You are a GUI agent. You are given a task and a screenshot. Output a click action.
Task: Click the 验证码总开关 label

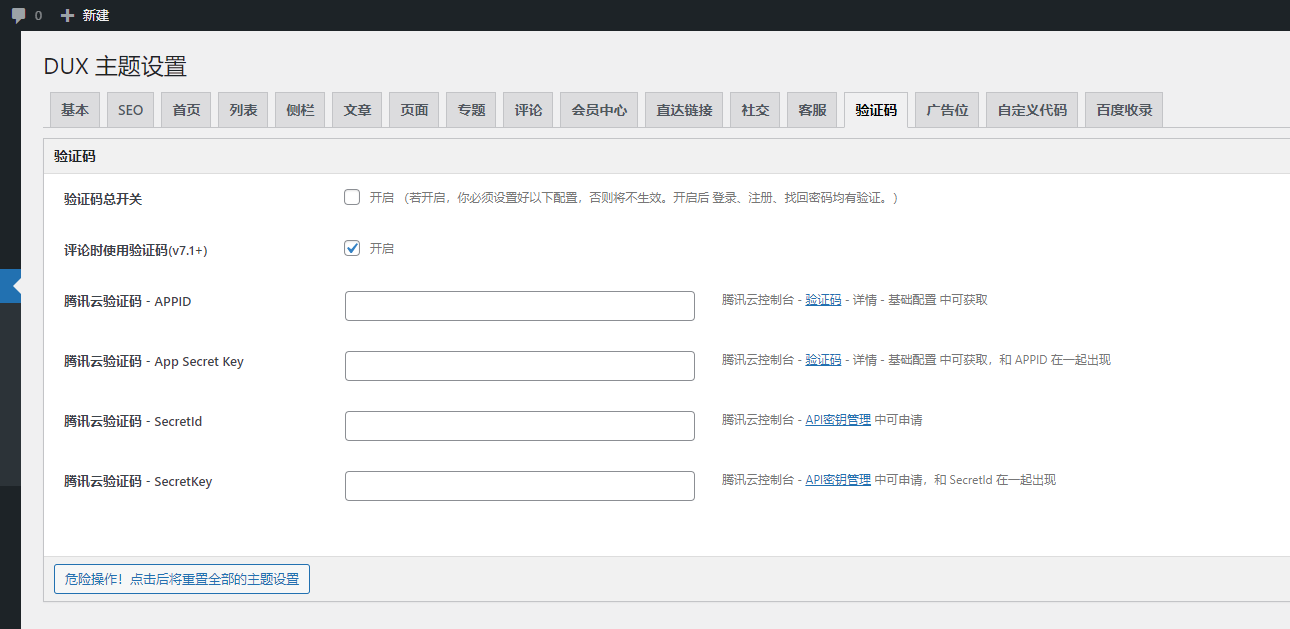point(103,199)
